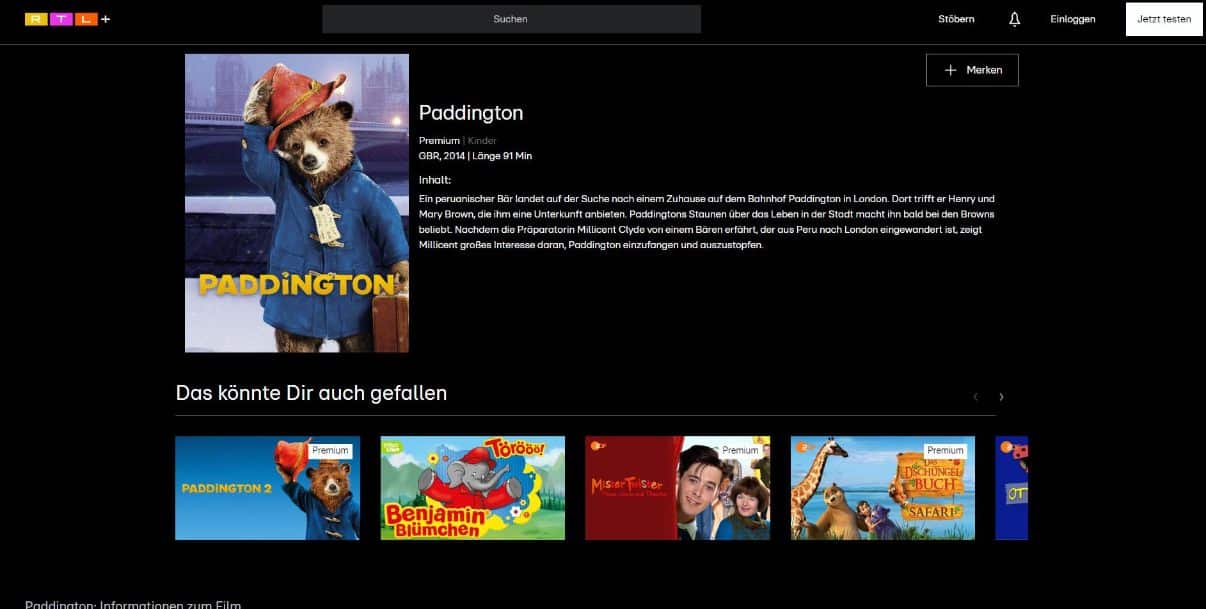Image resolution: width=1206 pixels, height=609 pixels.
Task: Open the Paddington 2 thumbnail
Action: (x=267, y=488)
